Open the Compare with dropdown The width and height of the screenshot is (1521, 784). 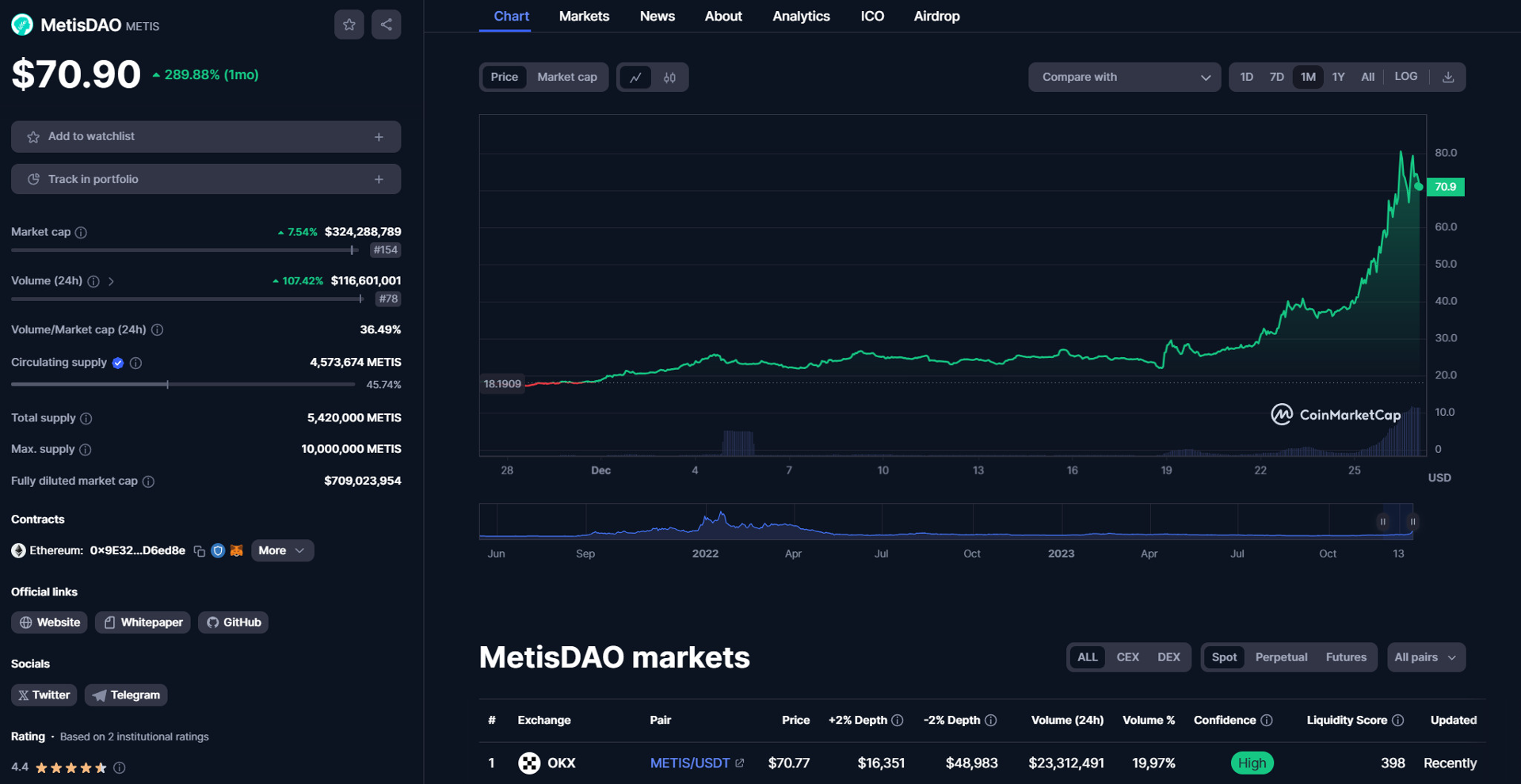pos(1125,77)
